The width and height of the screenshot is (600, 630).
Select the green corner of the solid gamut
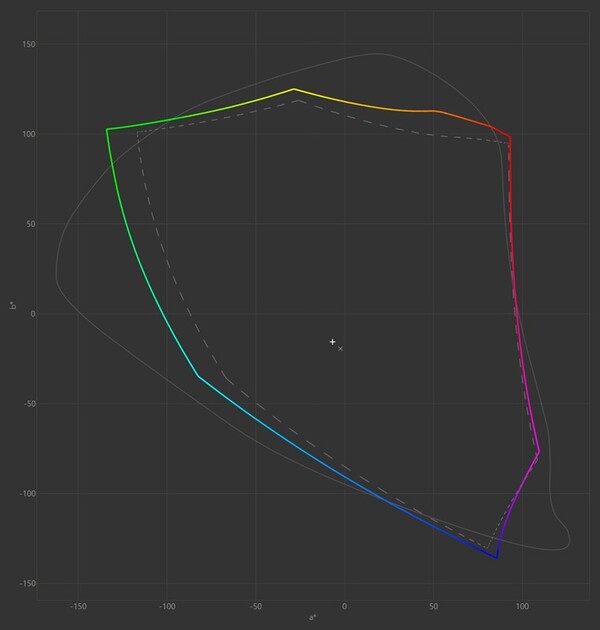tap(107, 129)
